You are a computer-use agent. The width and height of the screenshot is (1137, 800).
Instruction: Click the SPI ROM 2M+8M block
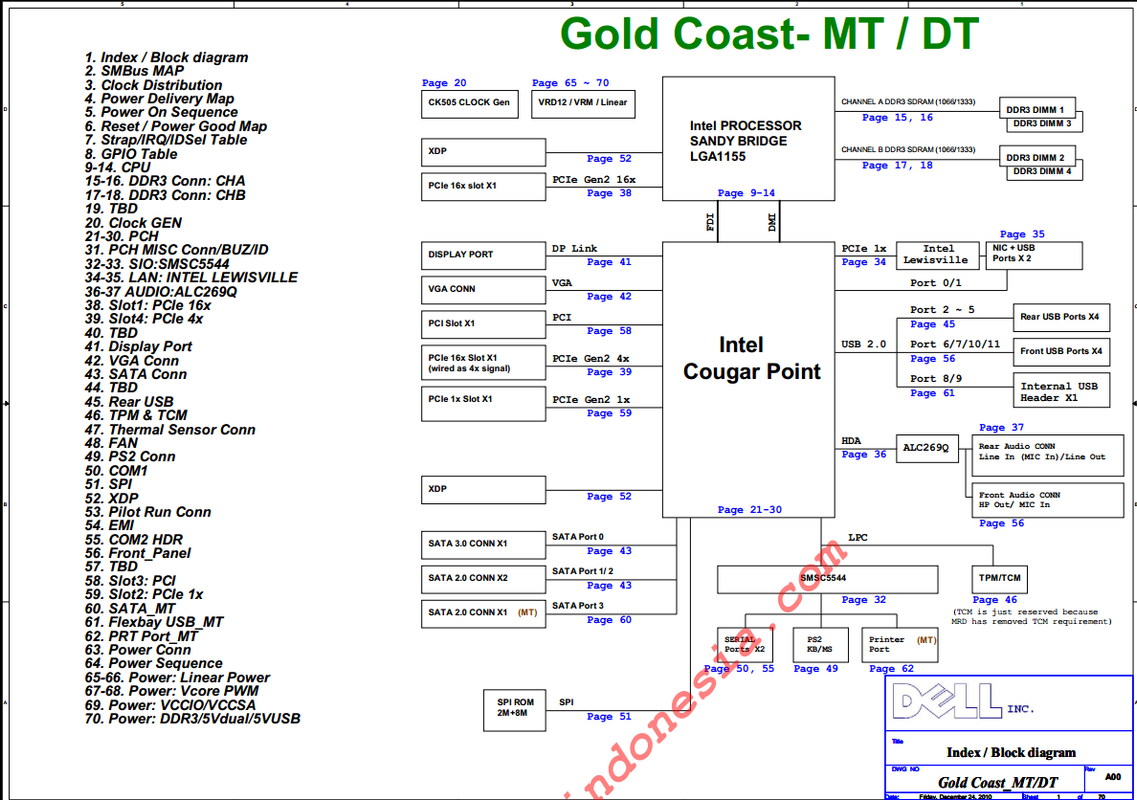(x=515, y=710)
